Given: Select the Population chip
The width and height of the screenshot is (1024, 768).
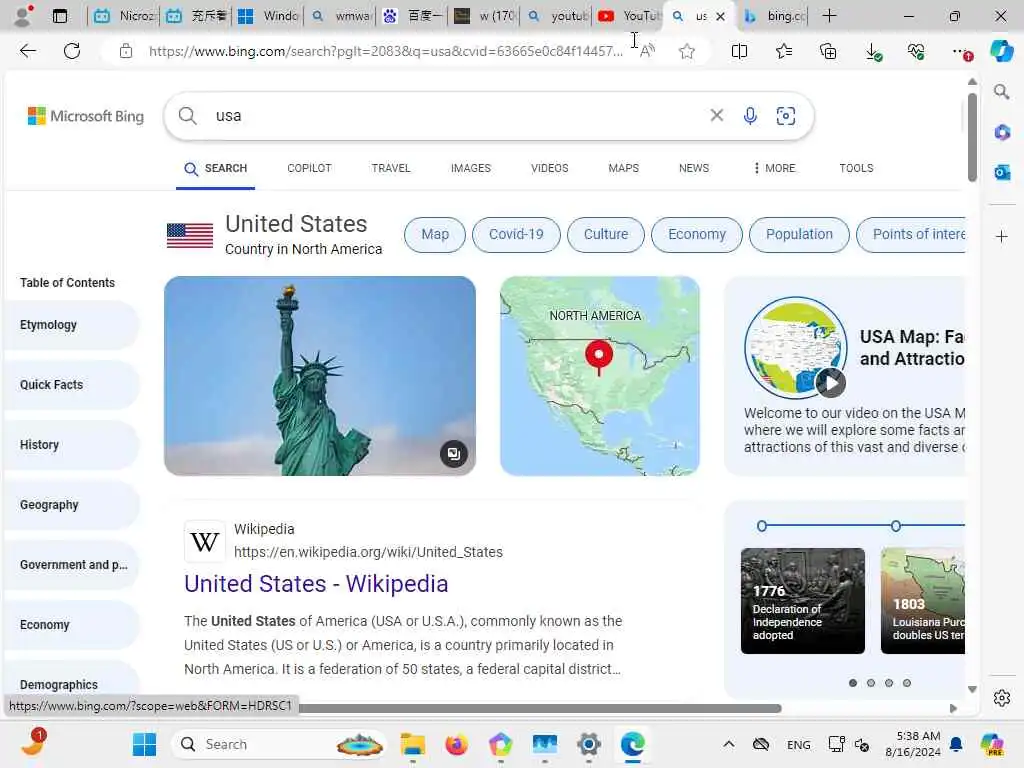Looking at the screenshot, I should click(x=799, y=234).
